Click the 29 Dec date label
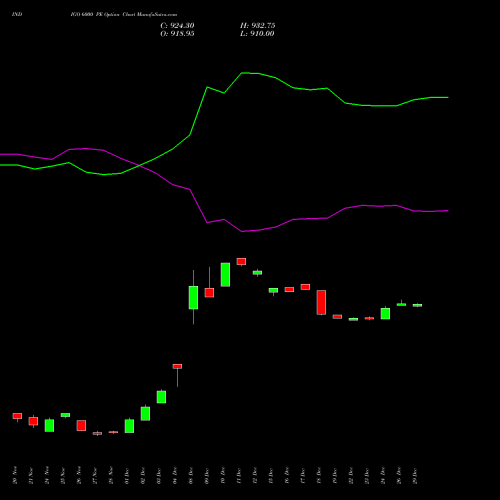 [x=415, y=476]
